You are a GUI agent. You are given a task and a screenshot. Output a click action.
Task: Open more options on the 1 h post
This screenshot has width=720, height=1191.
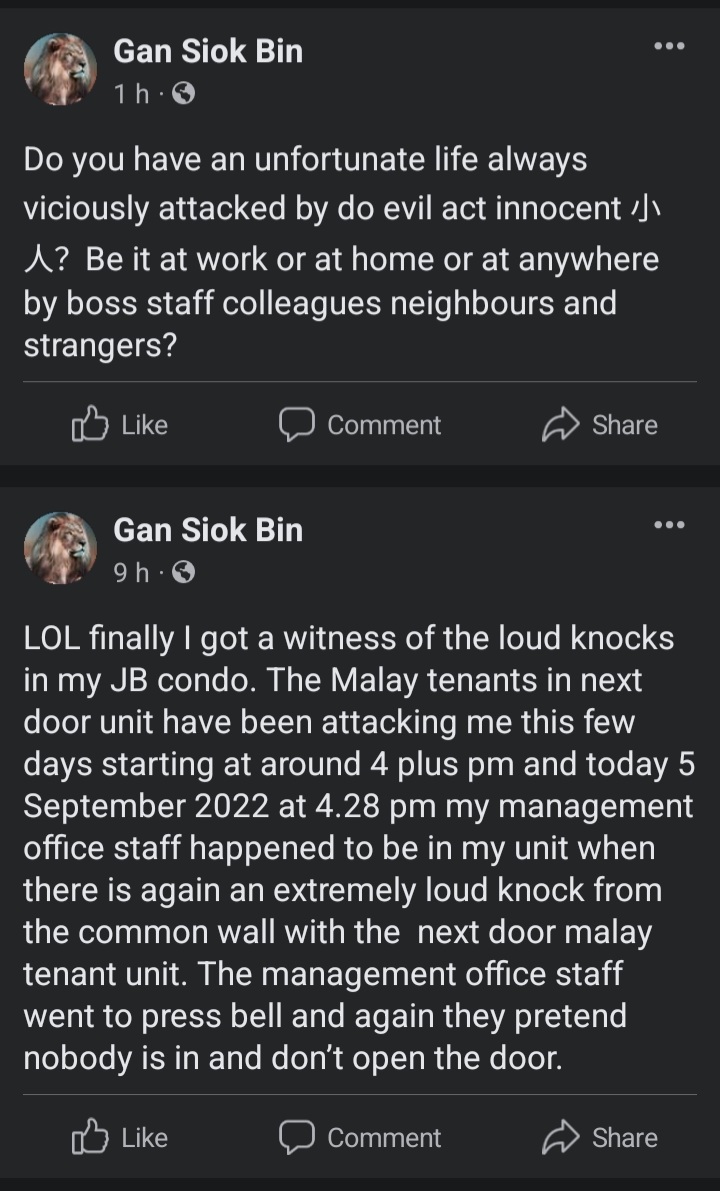click(668, 46)
